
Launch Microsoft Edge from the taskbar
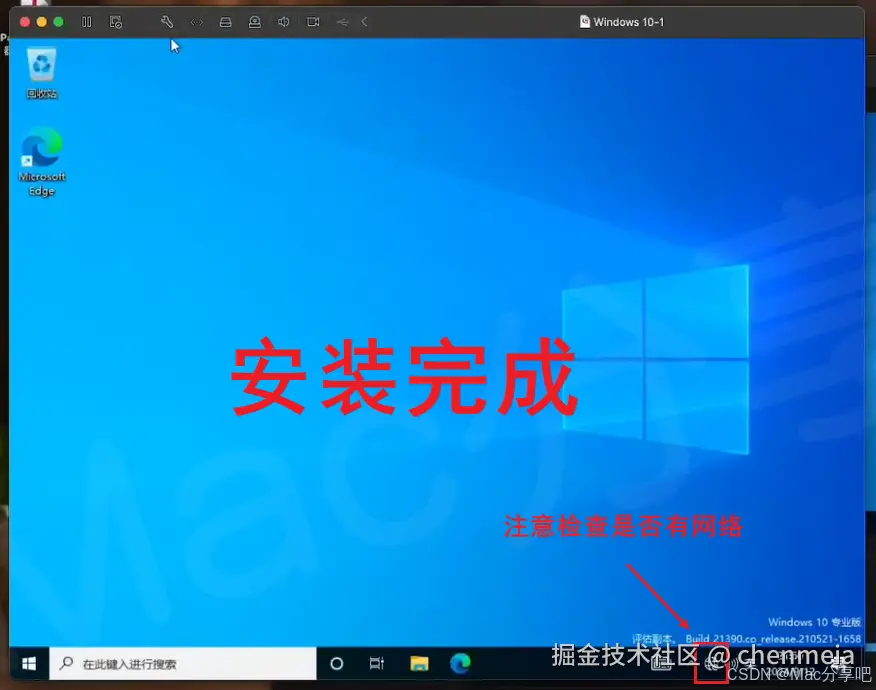point(461,663)
